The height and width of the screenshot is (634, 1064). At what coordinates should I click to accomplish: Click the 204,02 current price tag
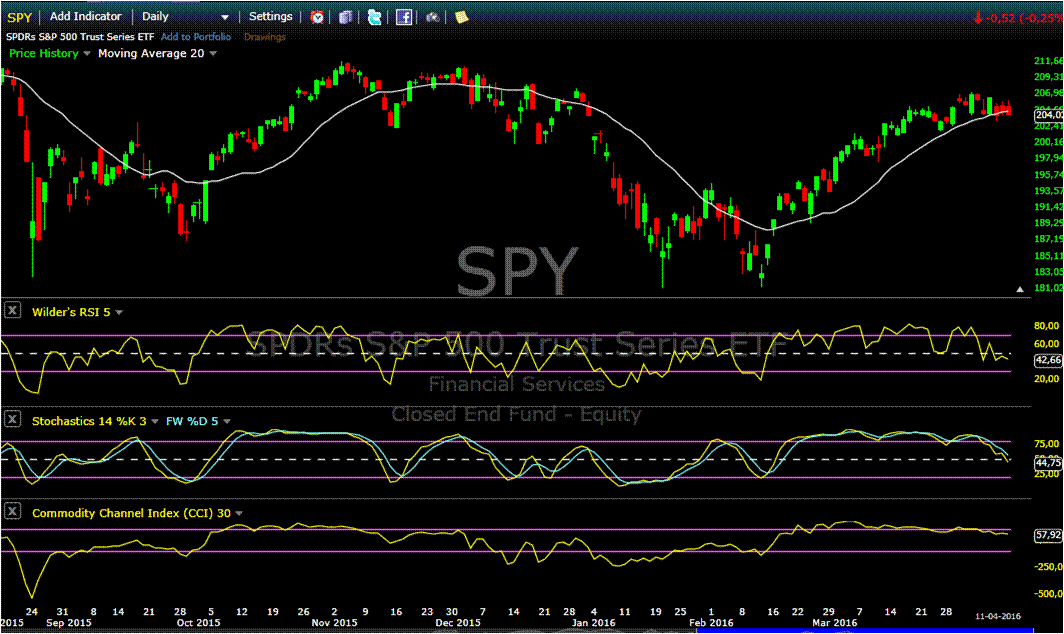click(x=1048, y=115)
